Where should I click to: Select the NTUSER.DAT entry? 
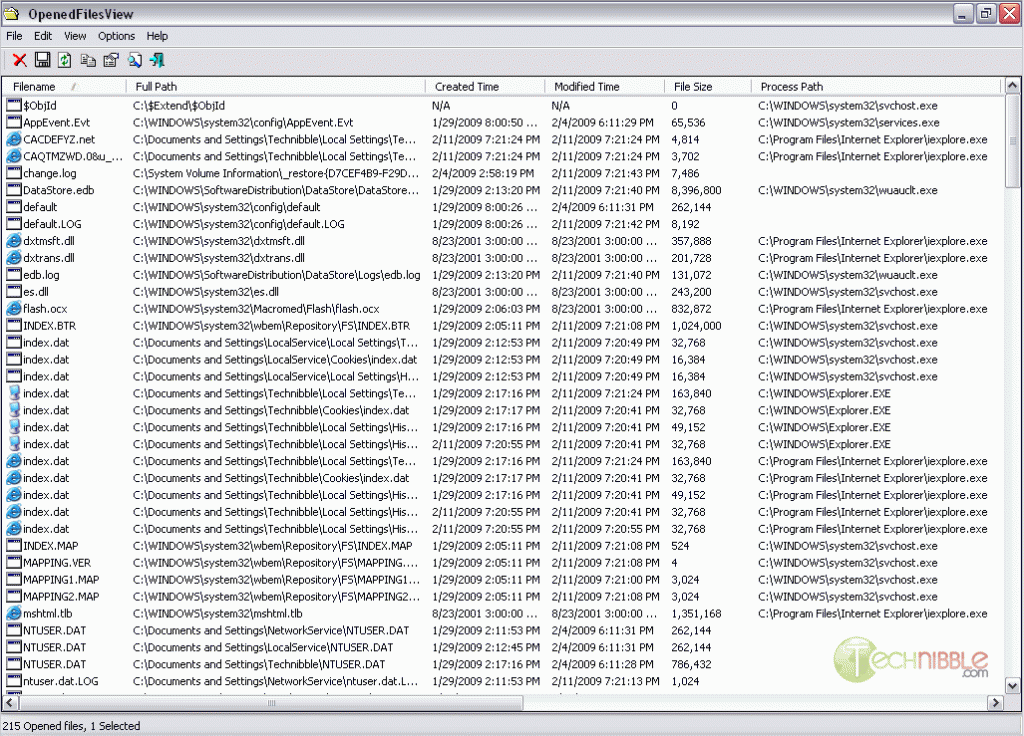57,630
